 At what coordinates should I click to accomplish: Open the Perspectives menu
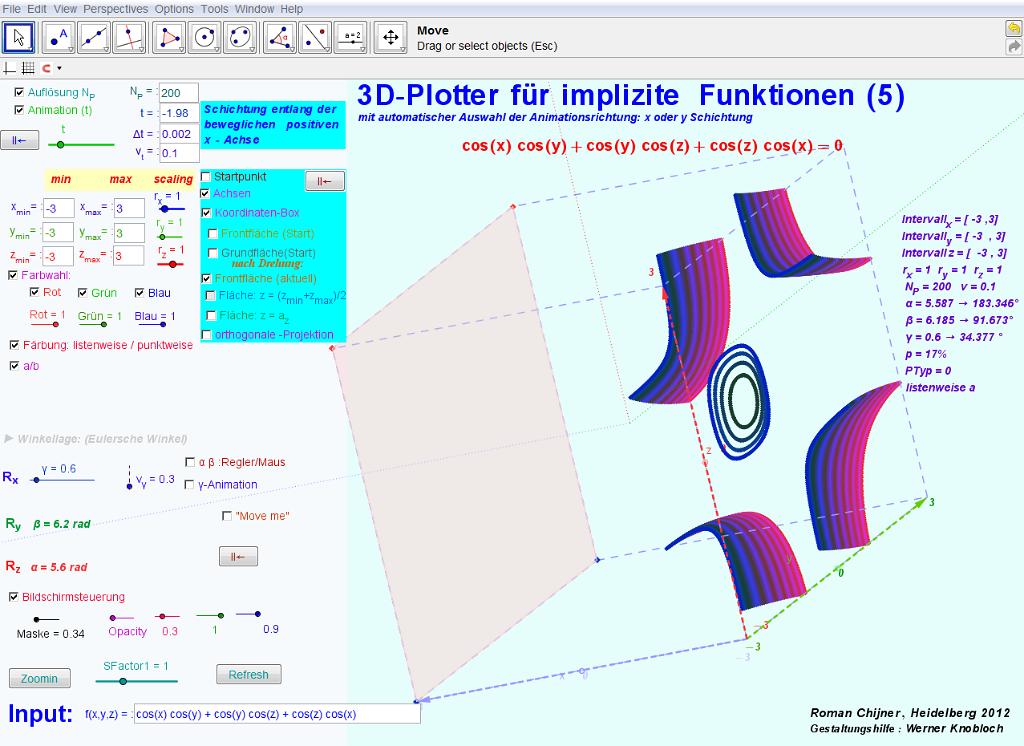tap(115, 8)
